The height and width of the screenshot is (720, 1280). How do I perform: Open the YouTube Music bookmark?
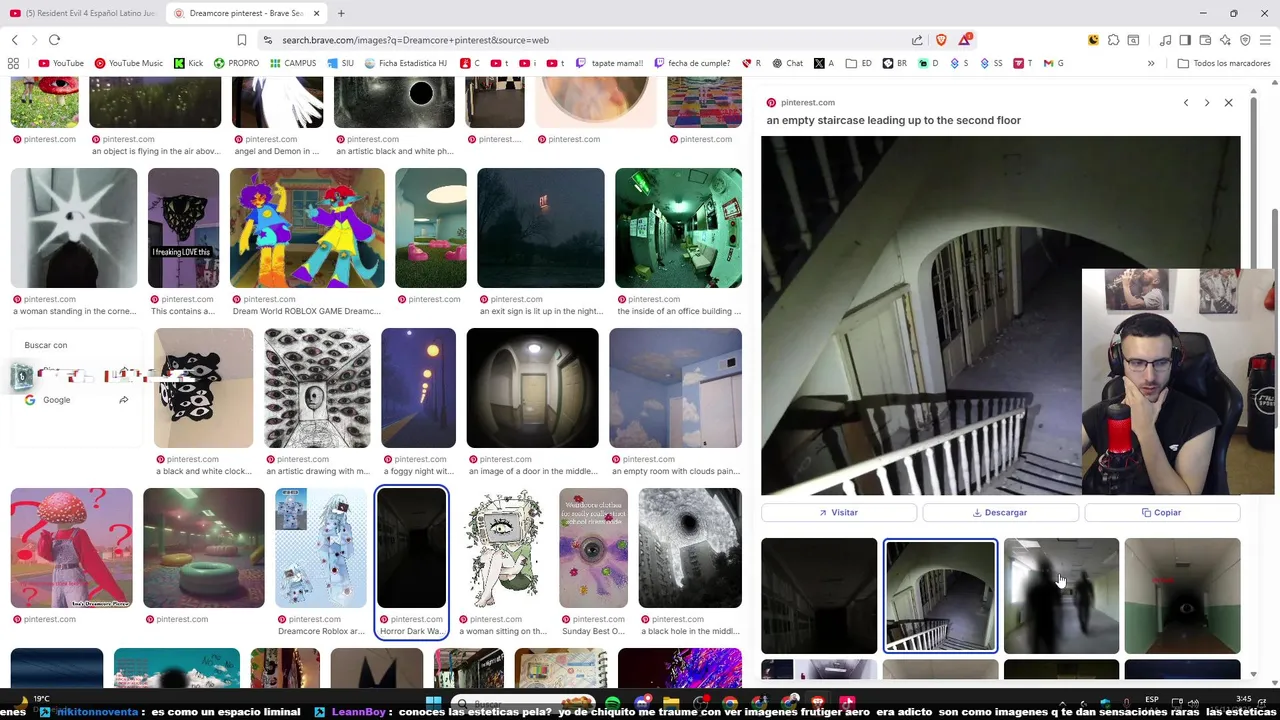coord(128,63)
